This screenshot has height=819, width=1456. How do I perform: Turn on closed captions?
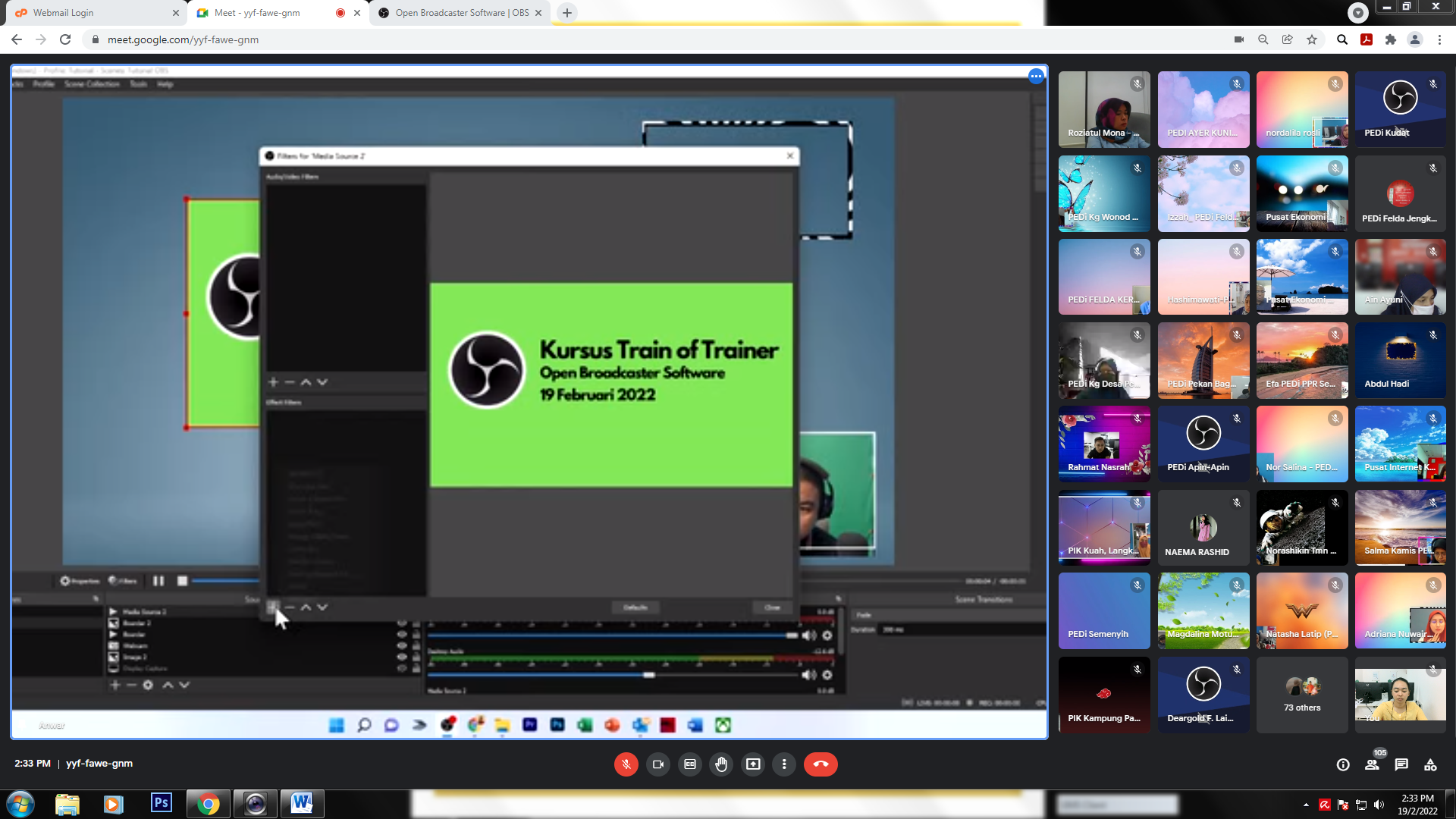point(689,764)
